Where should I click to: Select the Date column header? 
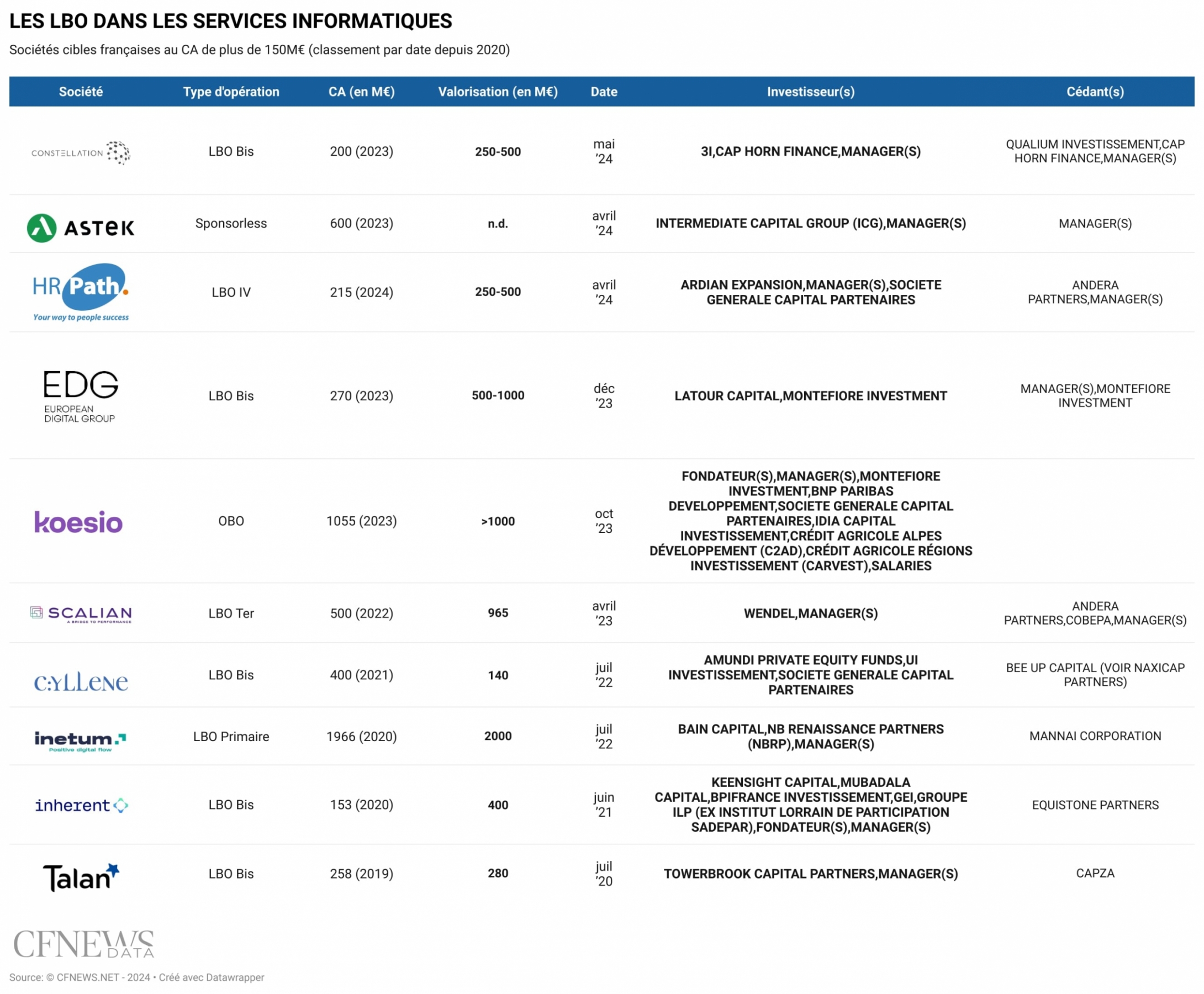604,92
